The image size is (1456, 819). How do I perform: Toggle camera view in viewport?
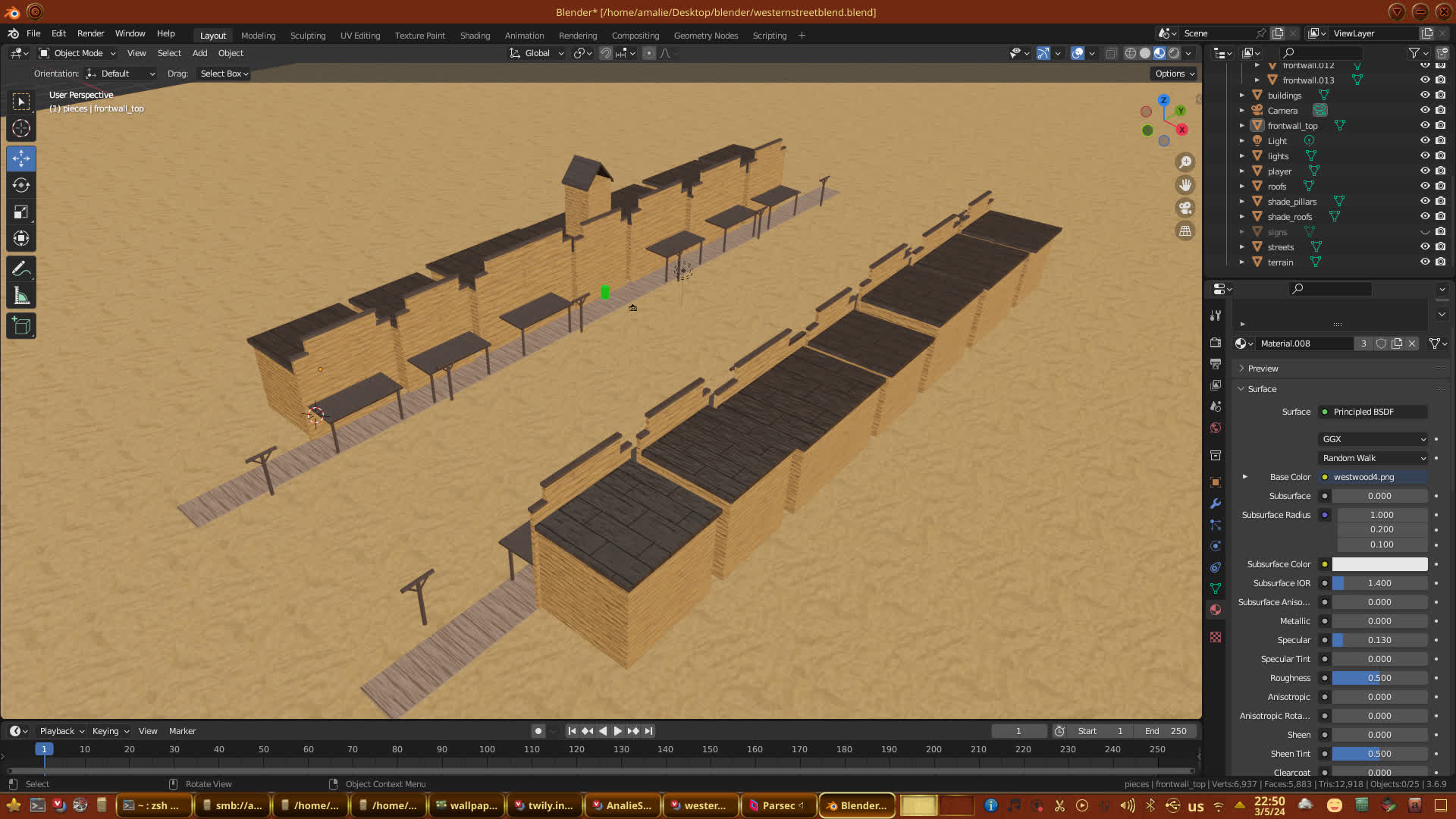(1185, 208)
